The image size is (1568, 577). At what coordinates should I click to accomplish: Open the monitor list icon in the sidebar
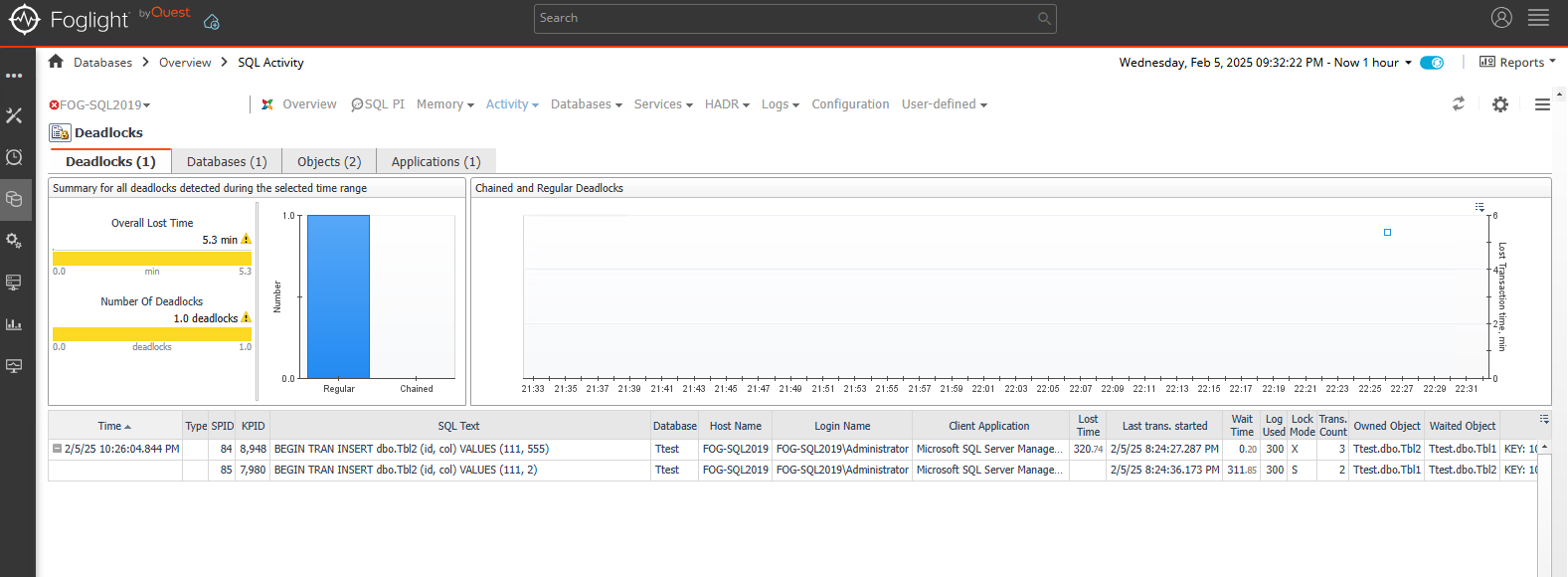point(14,283)
